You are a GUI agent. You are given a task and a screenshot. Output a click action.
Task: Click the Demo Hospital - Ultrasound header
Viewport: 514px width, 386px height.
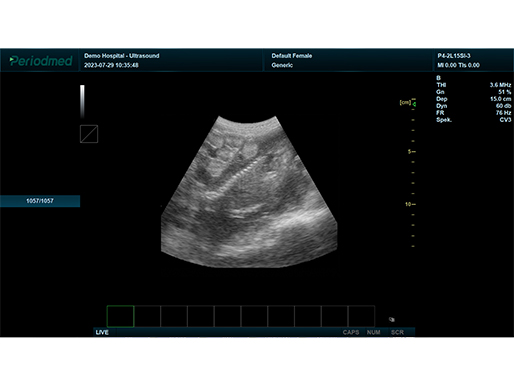[x=122, y=56]
